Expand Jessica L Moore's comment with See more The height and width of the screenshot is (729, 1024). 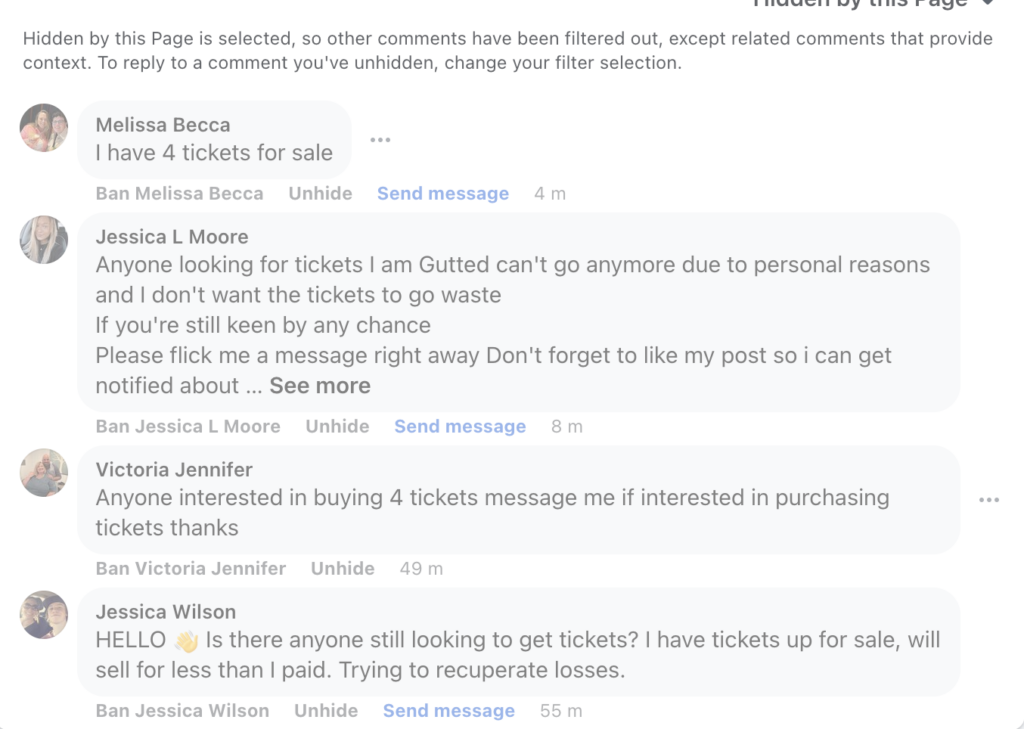[320, 386]
